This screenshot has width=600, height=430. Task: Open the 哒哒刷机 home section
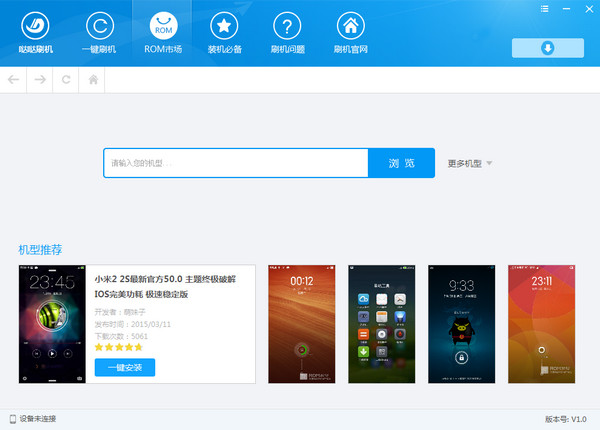tap(35, 33)
